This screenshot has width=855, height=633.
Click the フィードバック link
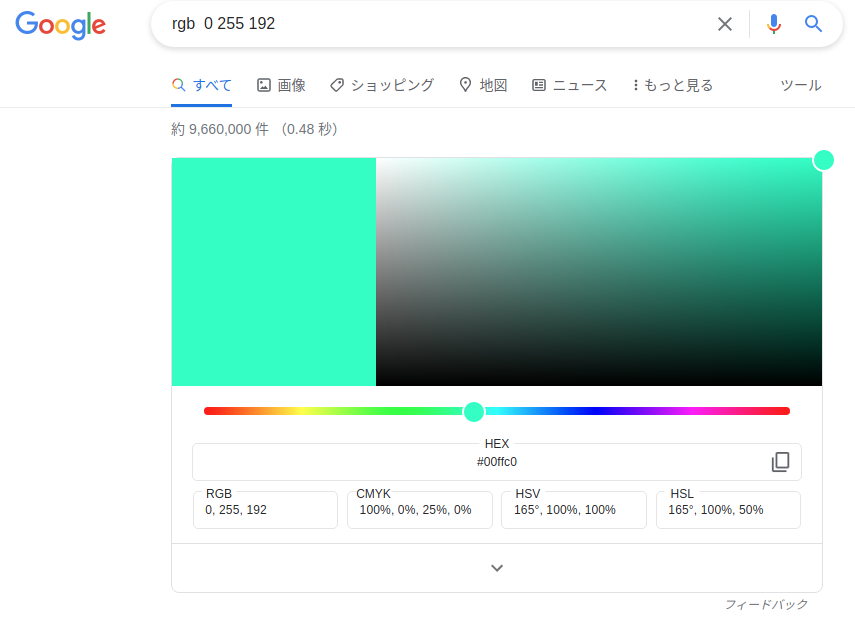click(766, 604)
